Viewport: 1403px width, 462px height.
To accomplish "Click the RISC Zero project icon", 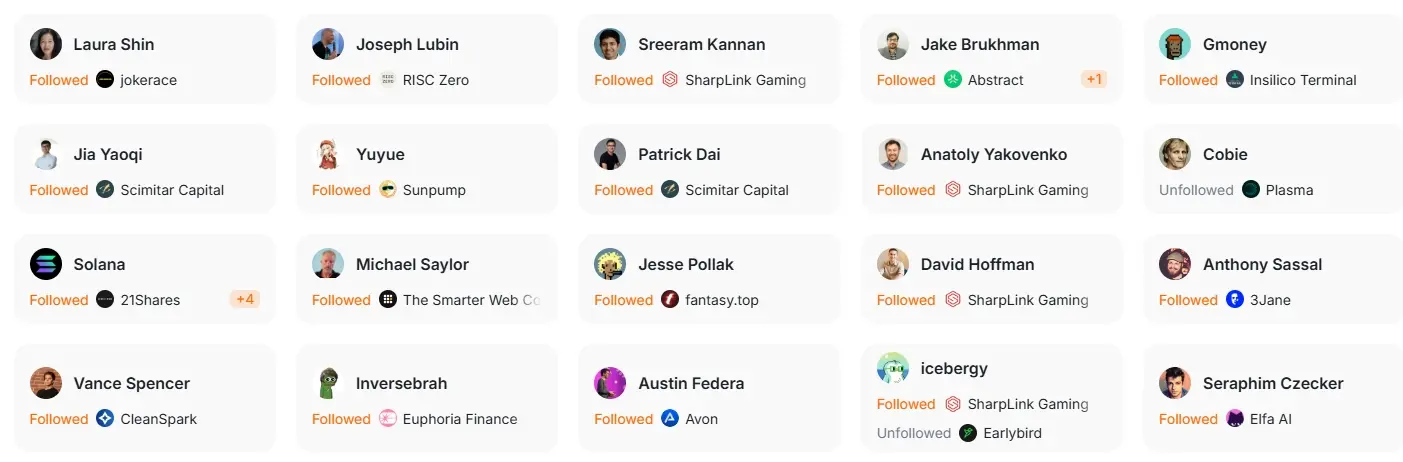I will [x=388, y=80].
